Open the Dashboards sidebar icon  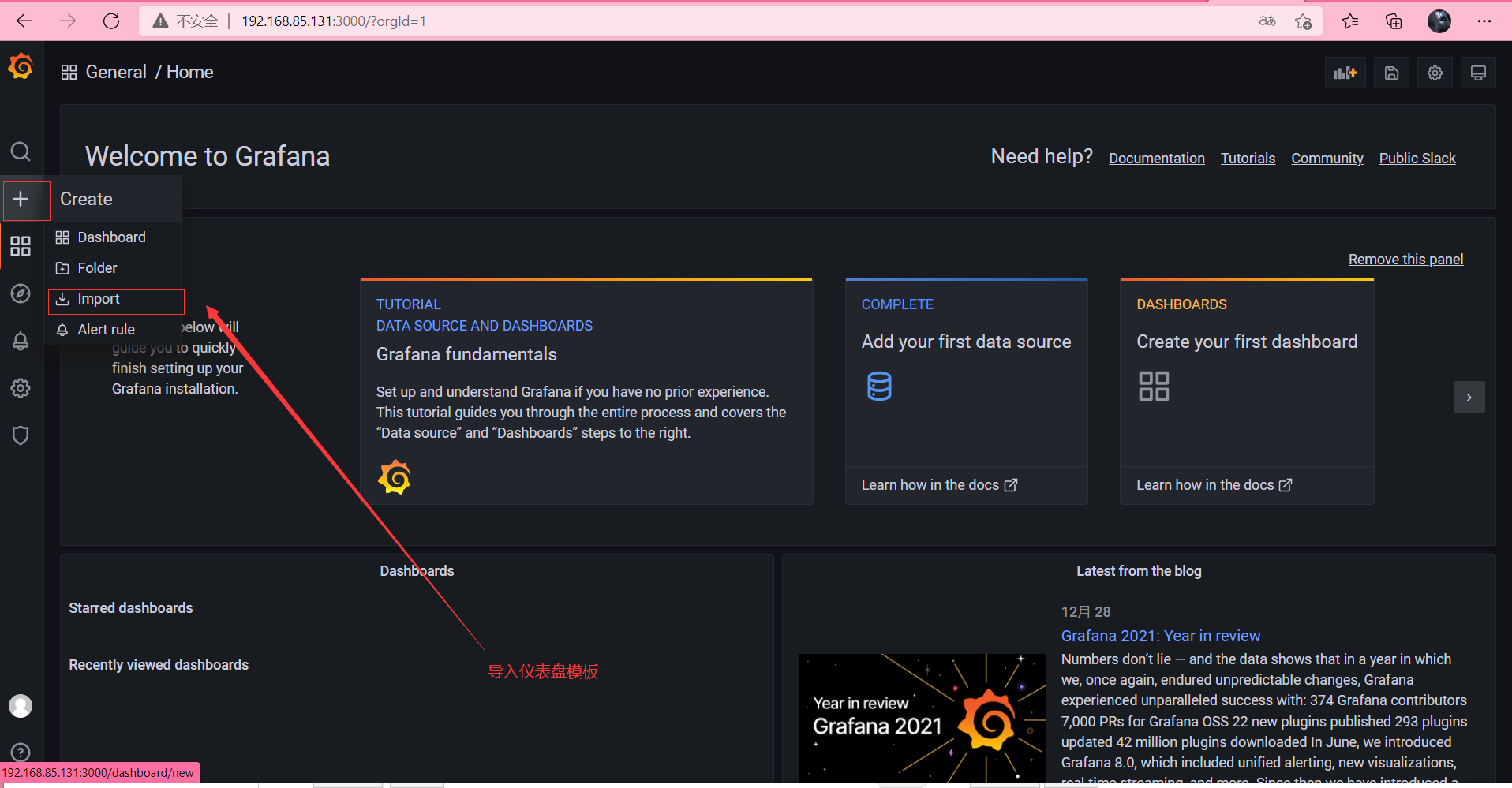pyautogui.click(x=21, y=246)
